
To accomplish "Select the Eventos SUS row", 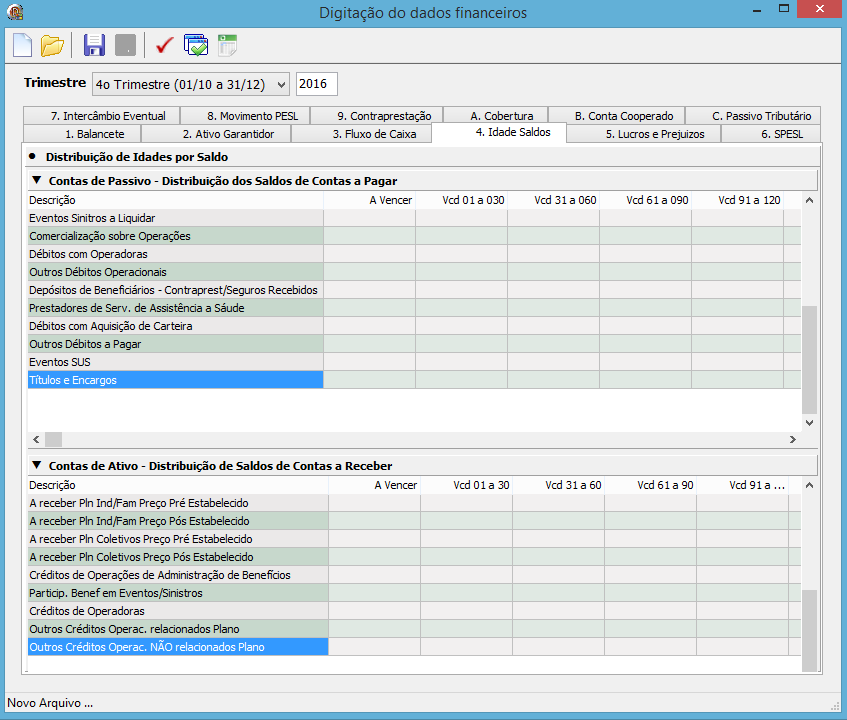I will pos(176,362).
